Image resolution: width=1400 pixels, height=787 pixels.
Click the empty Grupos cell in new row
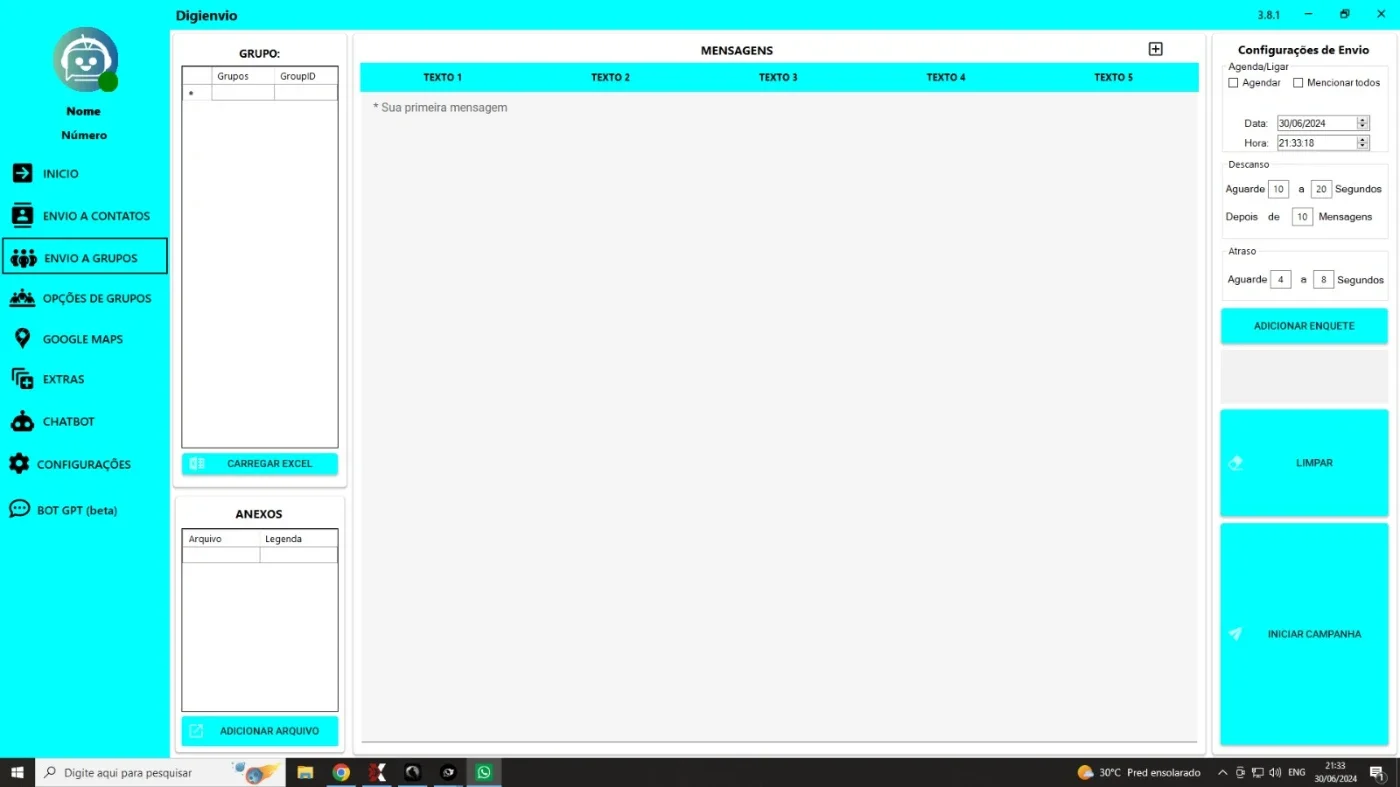coord(243,93)
